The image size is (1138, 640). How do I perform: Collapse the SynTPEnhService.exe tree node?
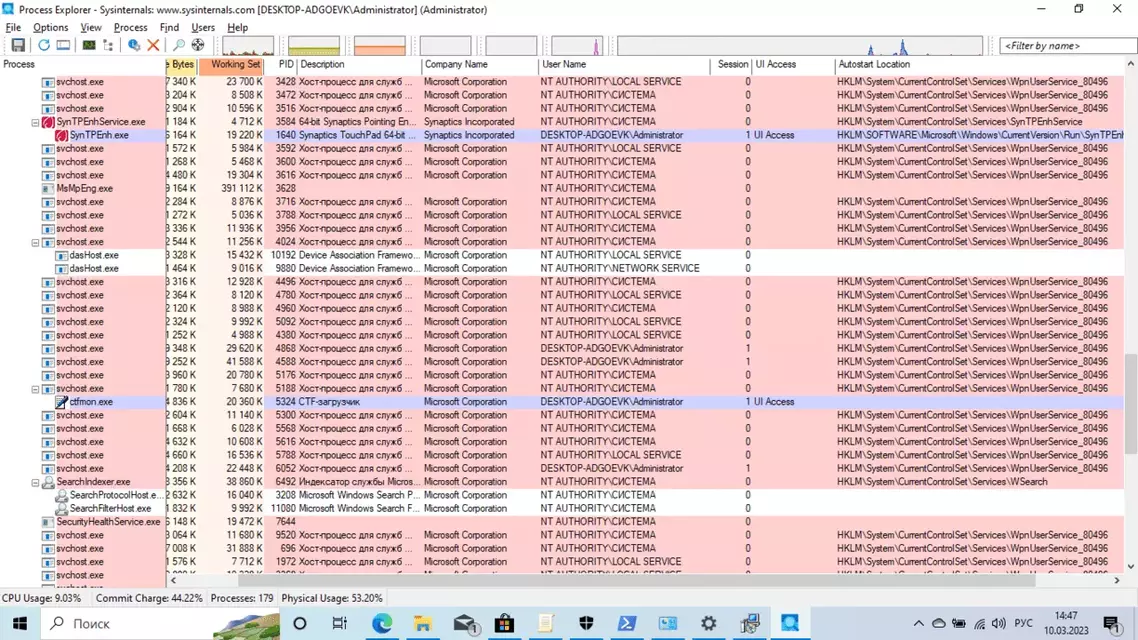point(35,123)
